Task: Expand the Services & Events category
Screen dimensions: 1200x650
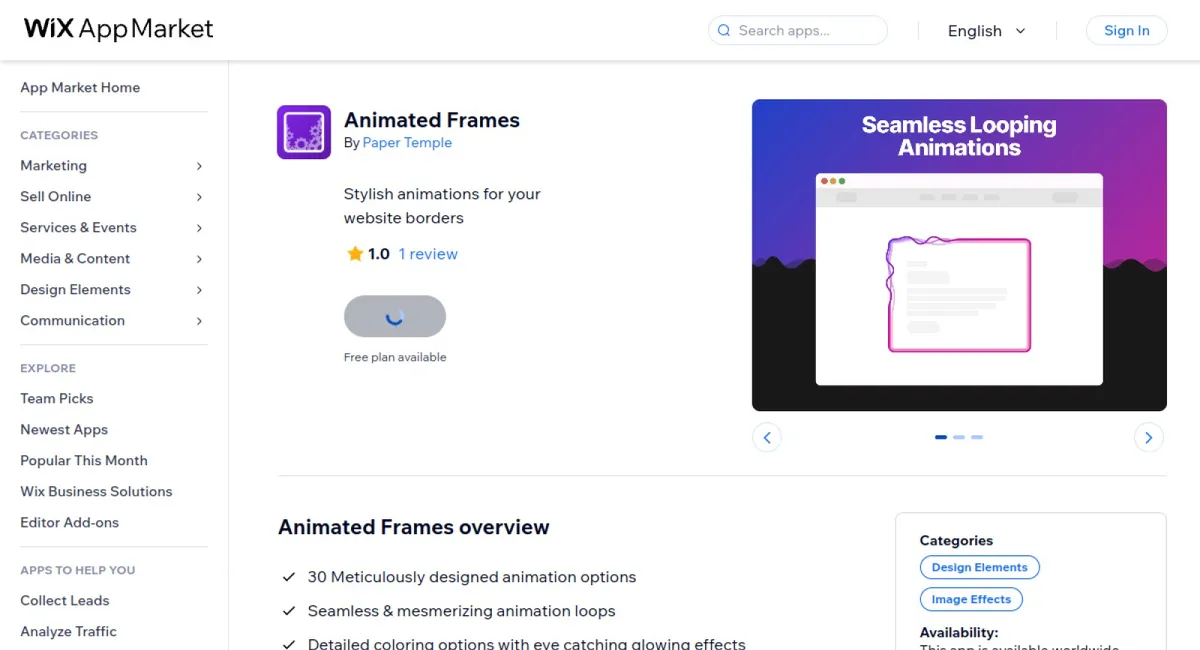Action: 112,228
